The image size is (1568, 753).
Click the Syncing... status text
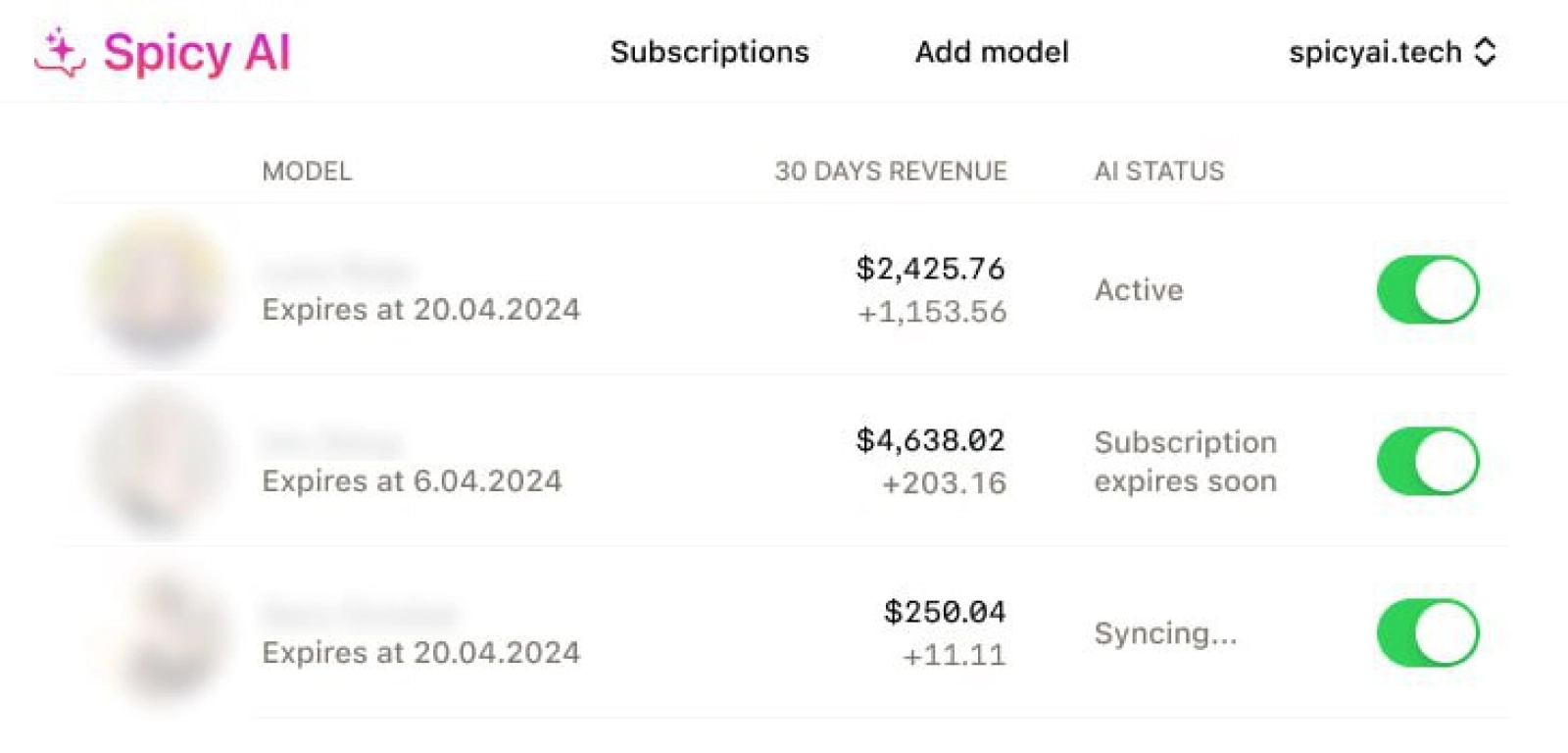[1166, 633]
